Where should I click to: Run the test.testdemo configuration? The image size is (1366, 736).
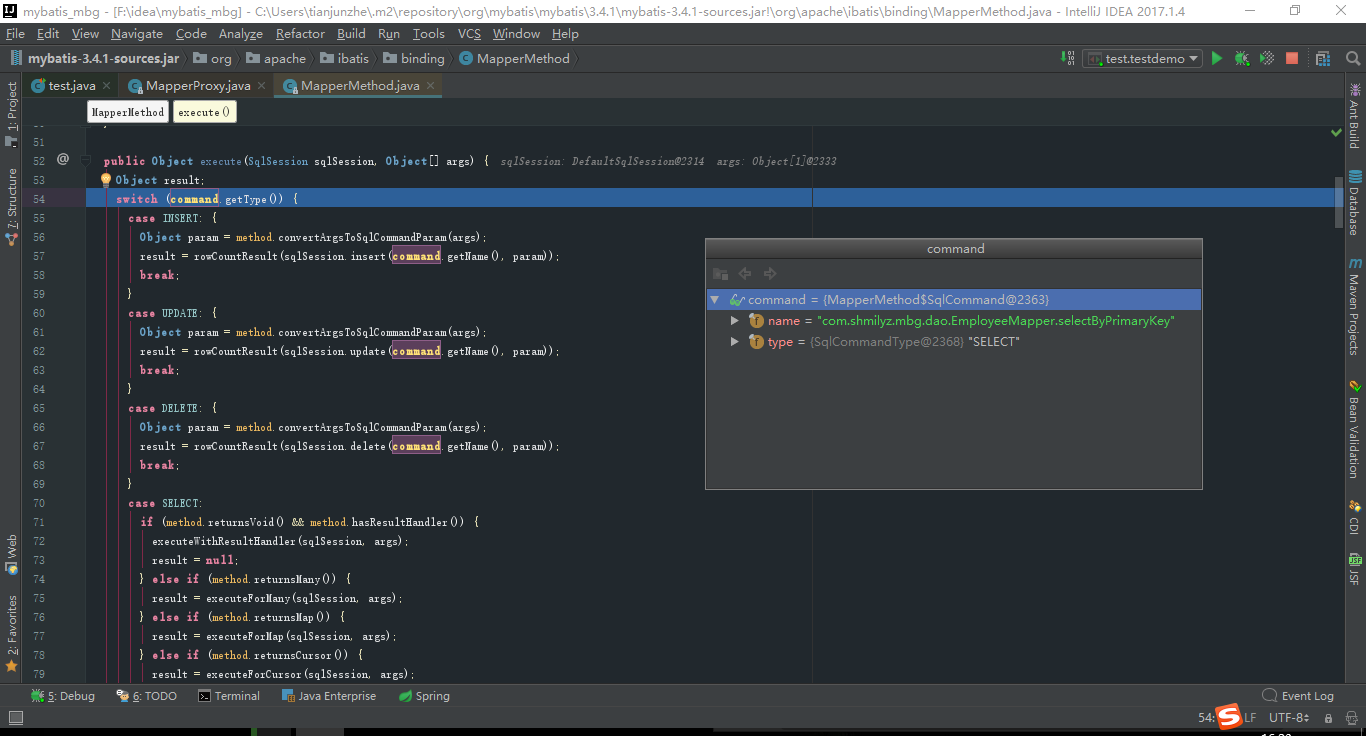click(1217, 58)
